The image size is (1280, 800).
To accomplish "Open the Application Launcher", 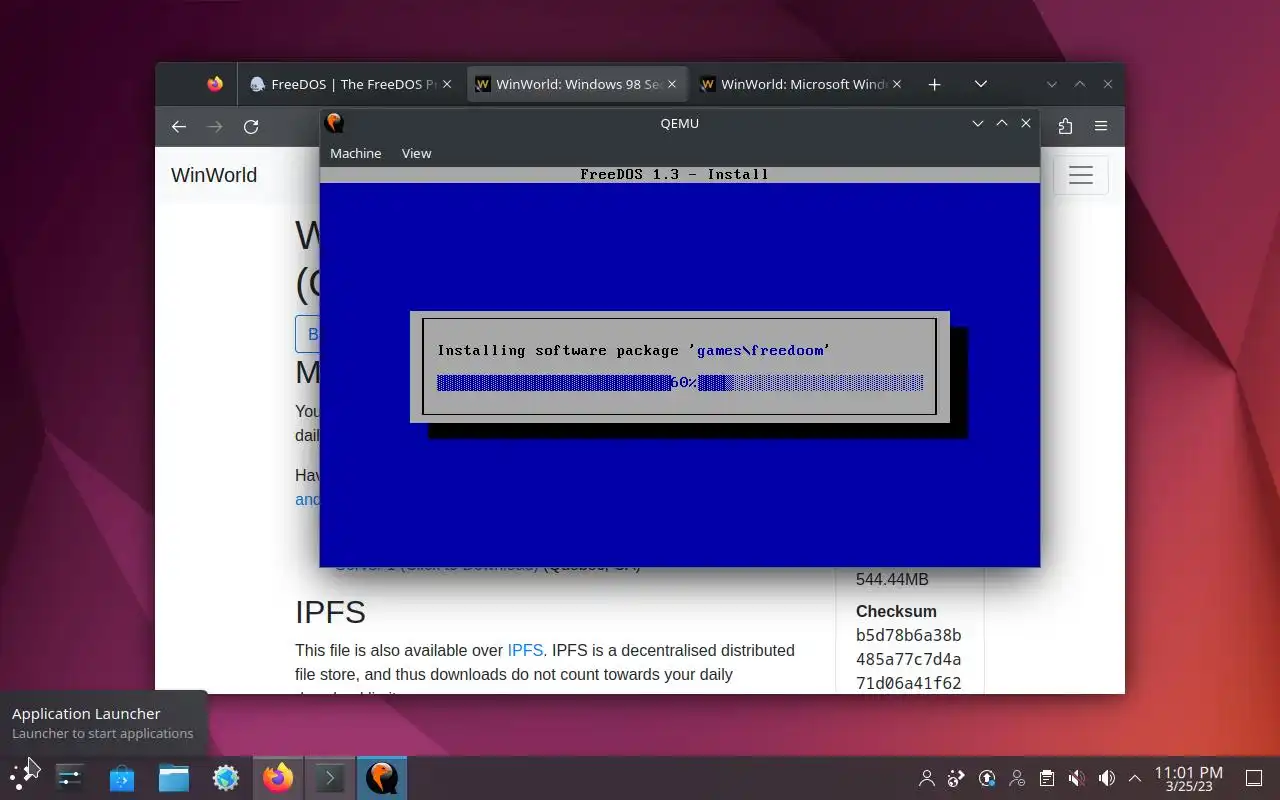I will tap(22, 777).
